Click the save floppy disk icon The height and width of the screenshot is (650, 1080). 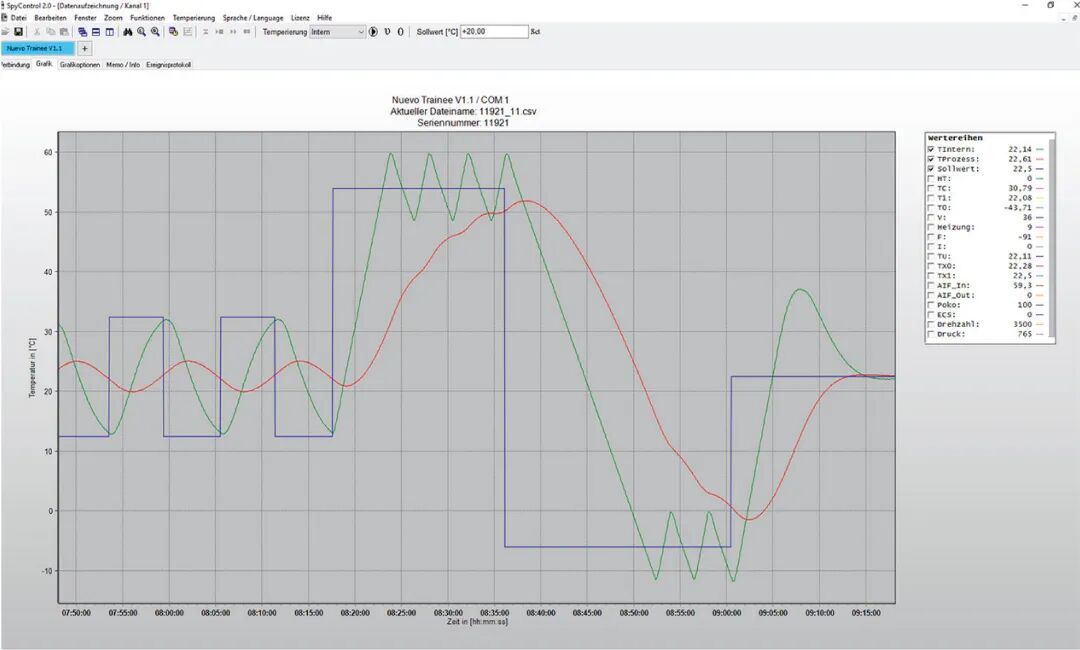pos(19,32)
